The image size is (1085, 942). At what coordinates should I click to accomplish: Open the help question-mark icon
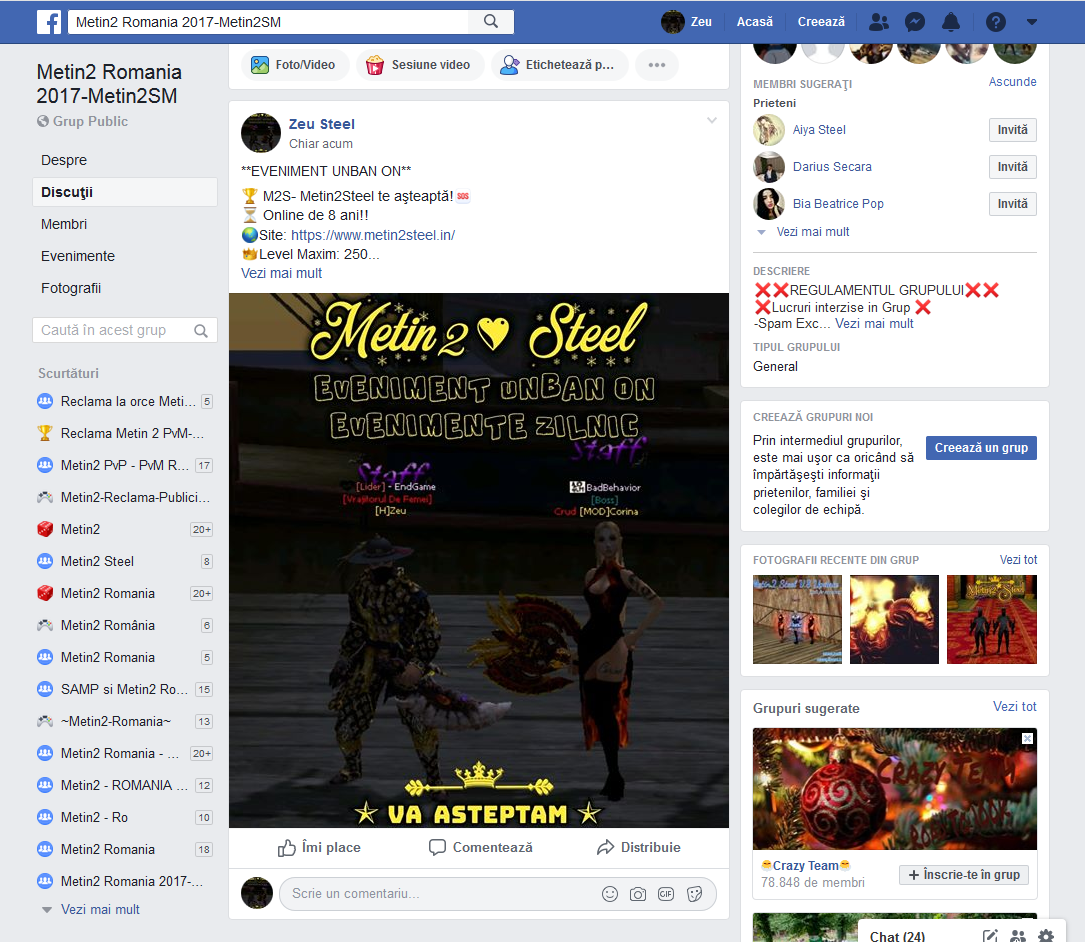point(996,22)
